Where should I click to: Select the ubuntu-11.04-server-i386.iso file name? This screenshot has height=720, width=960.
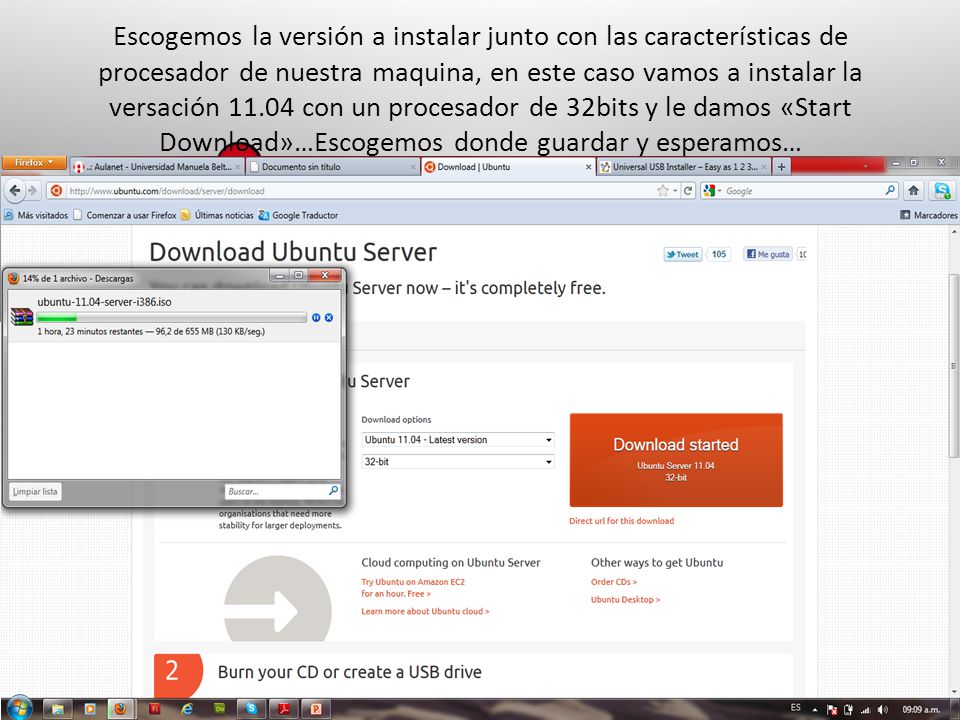pos(104,302)
